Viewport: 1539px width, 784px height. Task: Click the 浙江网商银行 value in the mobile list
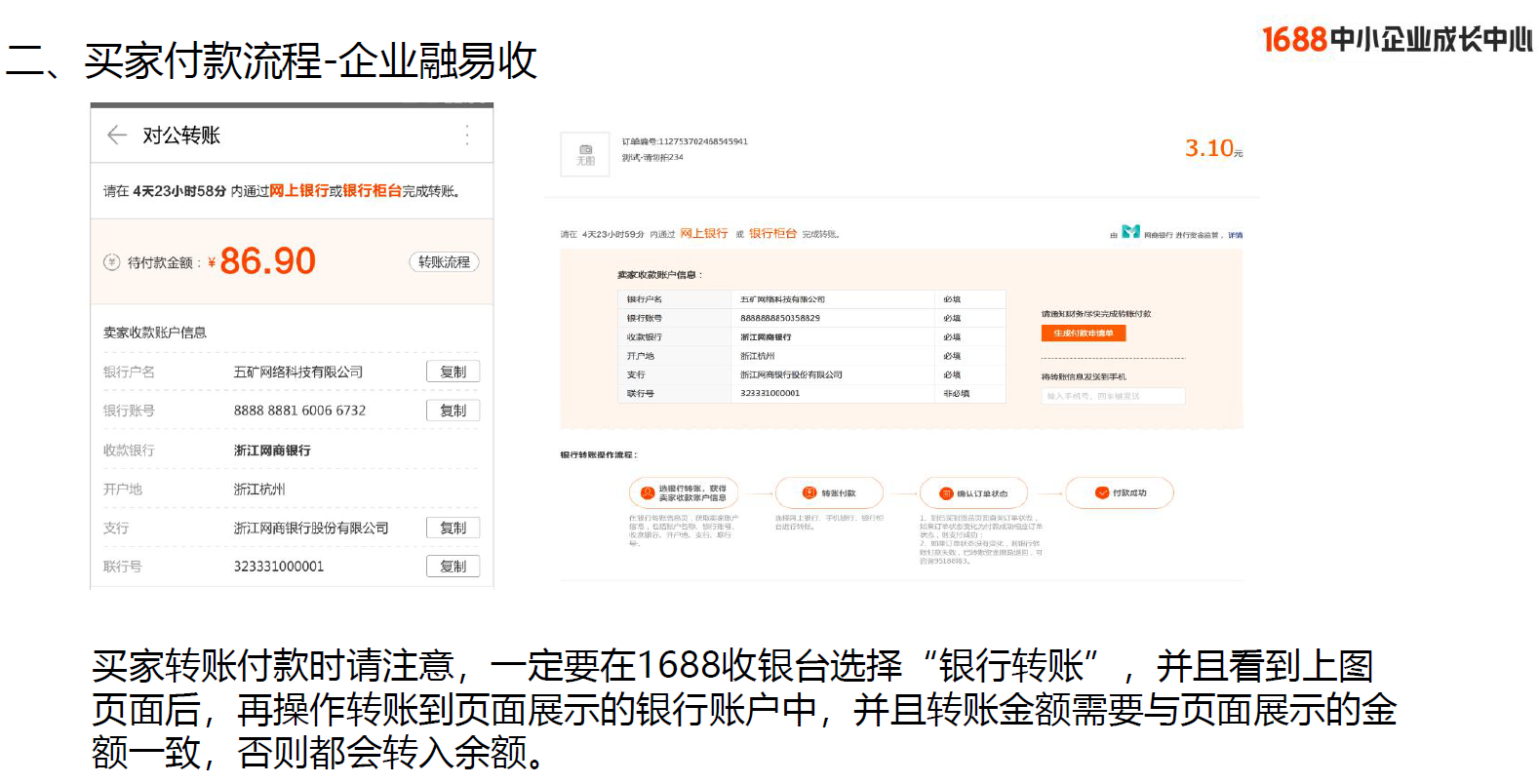point(272,451)
